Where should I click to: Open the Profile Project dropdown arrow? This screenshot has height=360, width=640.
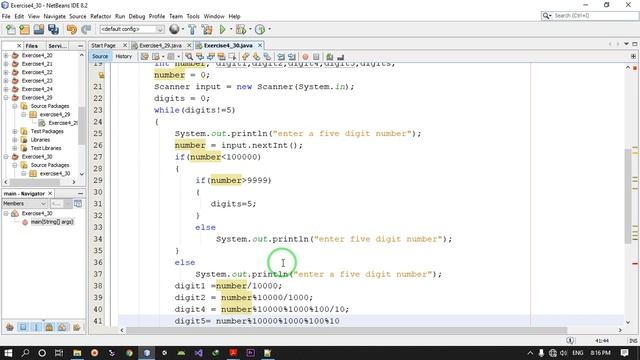[269, 29]
